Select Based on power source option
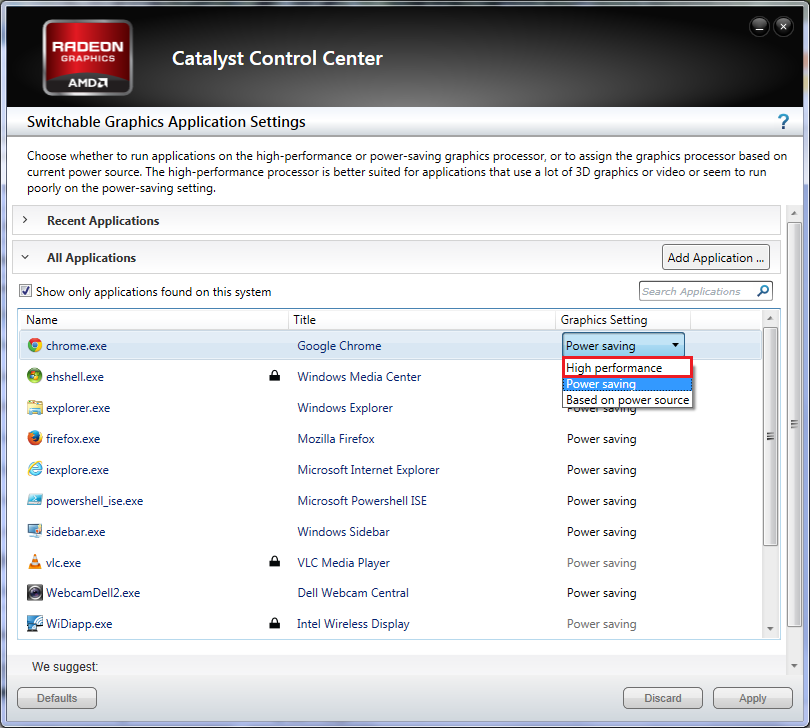Viewport: 810px width, 728px height. 627,400
